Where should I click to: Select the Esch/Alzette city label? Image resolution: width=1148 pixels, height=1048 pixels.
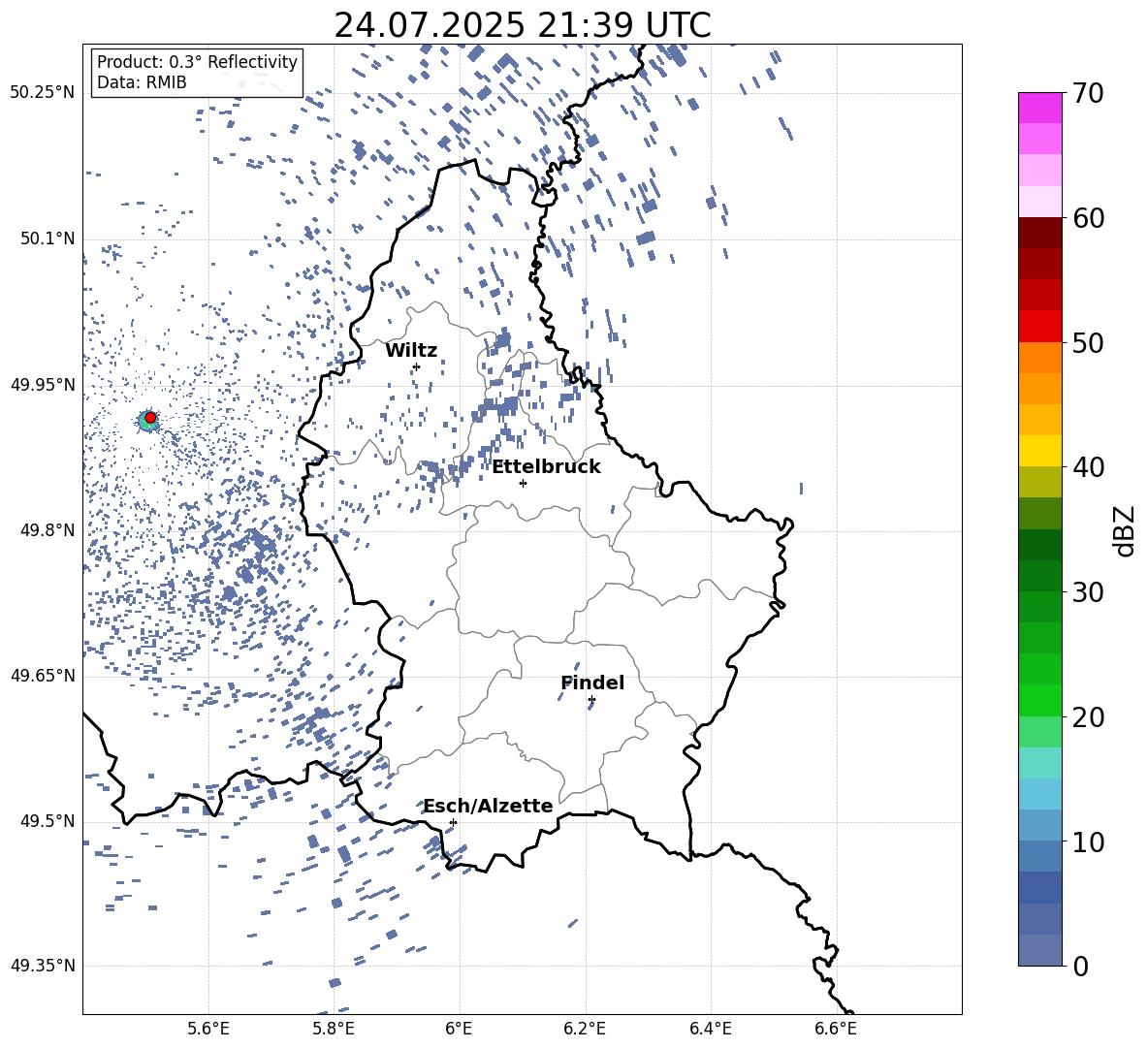[488, 806]
